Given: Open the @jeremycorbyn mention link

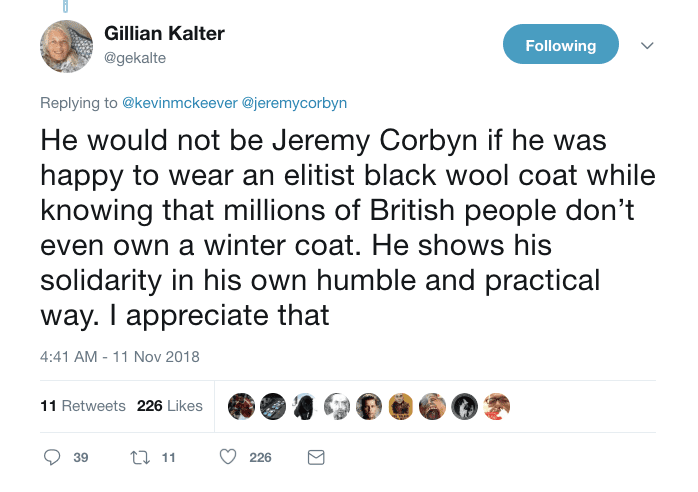Looking at the screenshot, I should (x=294, y=103).
